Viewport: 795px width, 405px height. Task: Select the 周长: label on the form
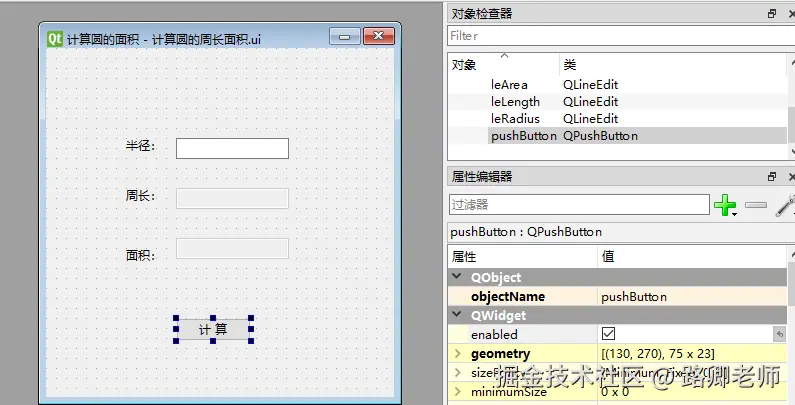point(140,196)
